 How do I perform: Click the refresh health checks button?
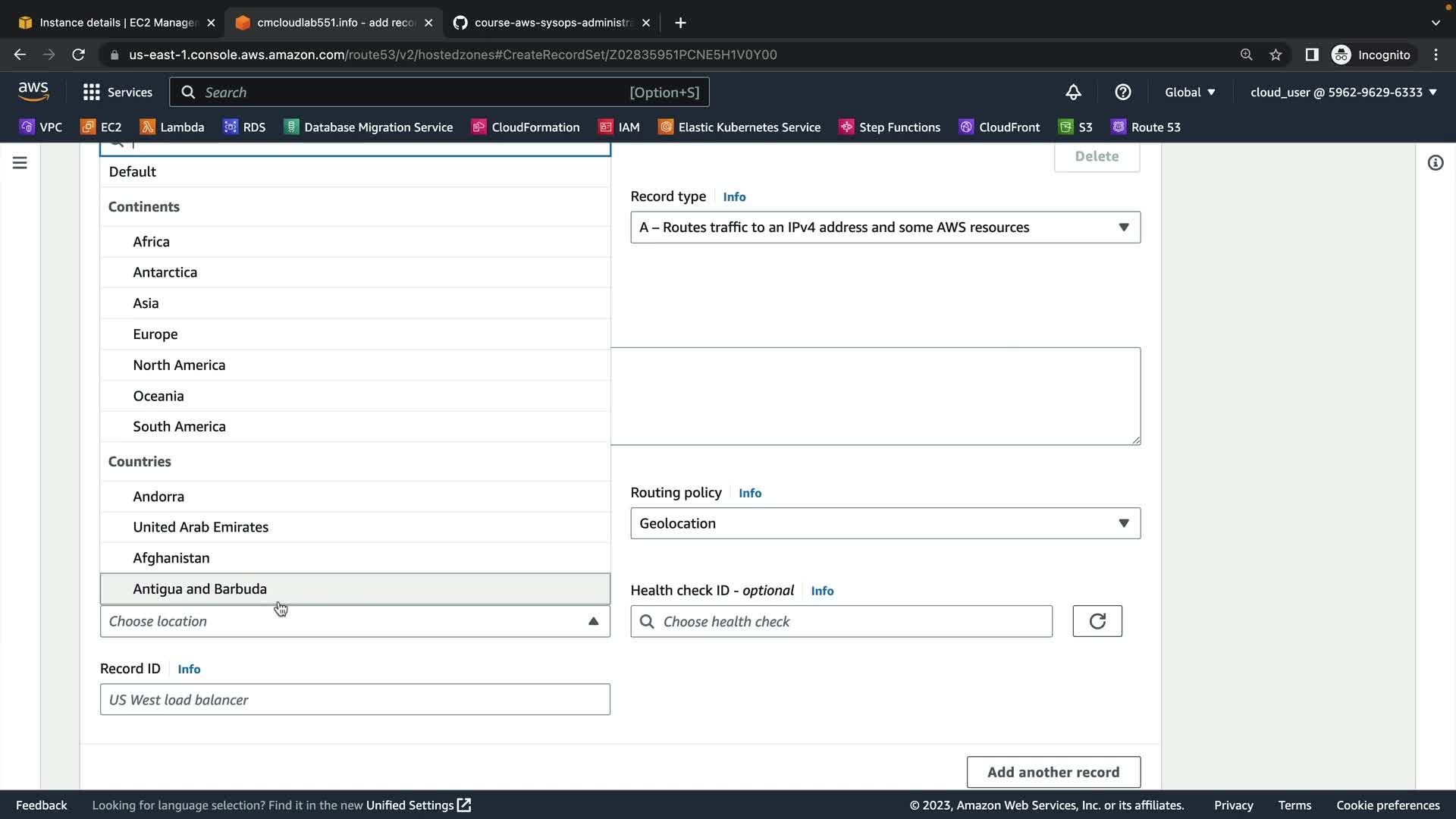1097,621
